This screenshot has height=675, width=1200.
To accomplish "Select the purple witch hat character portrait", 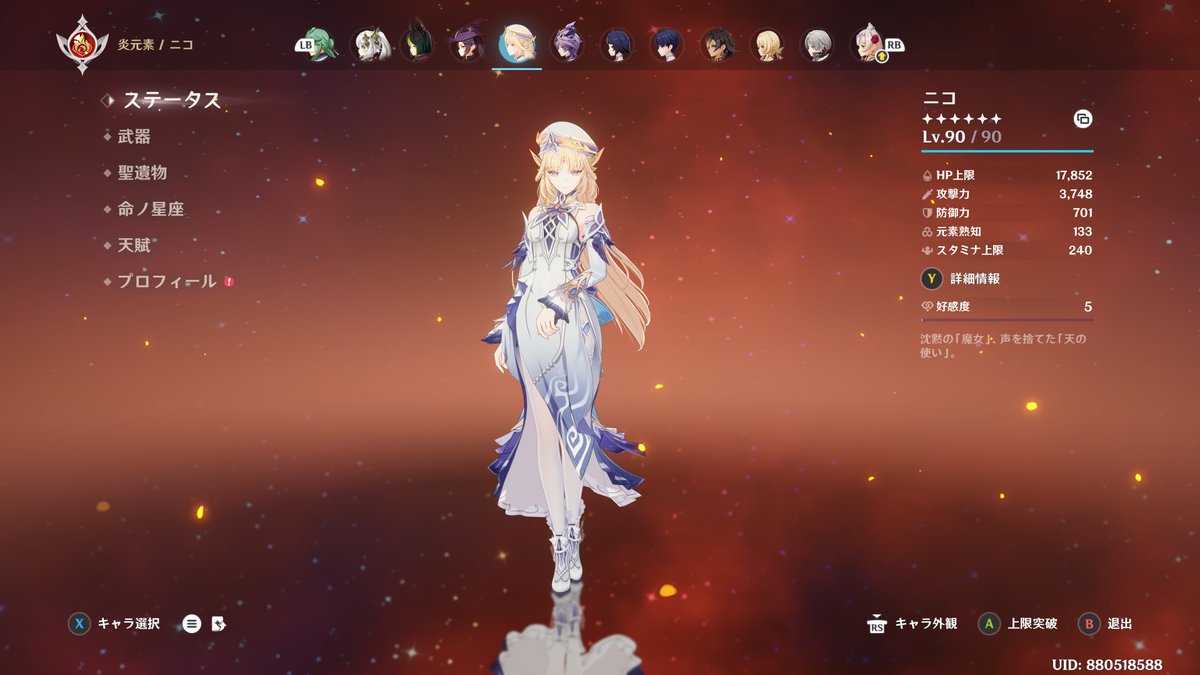I will tap(466, 45).
